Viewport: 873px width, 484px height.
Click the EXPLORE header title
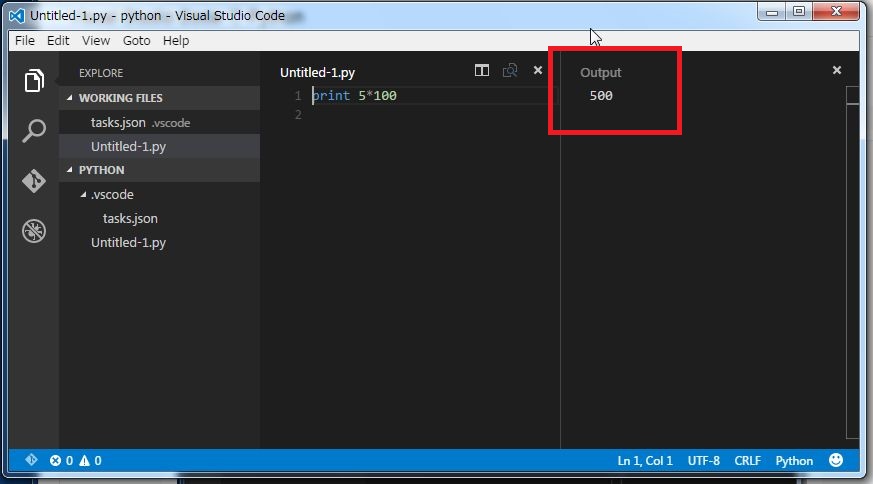[101, 73]
